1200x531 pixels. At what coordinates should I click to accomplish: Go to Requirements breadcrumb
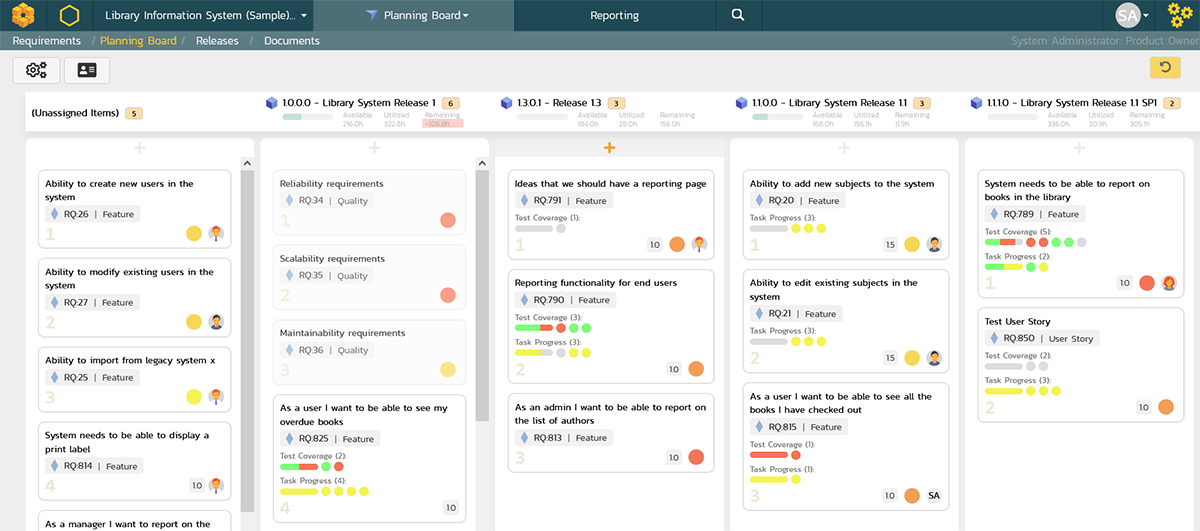tap(46, 41)
